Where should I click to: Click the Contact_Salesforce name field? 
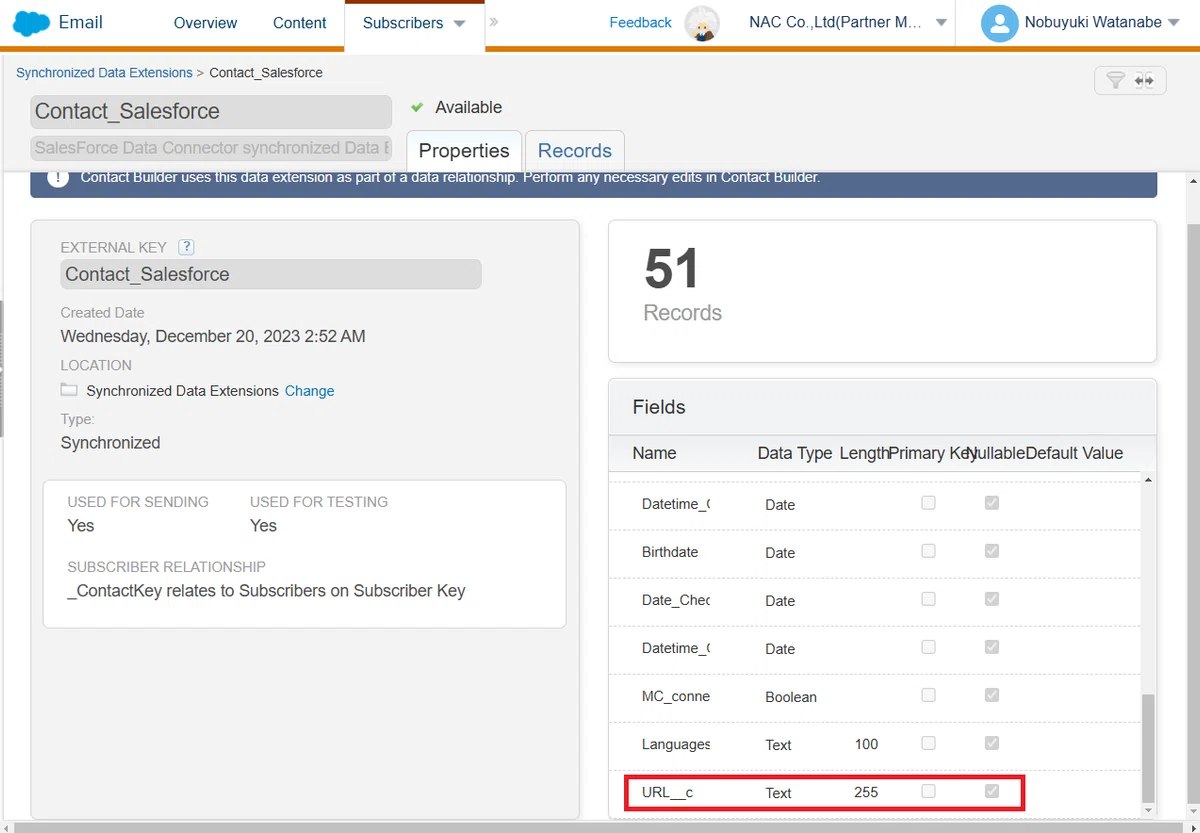coord(211,111)
